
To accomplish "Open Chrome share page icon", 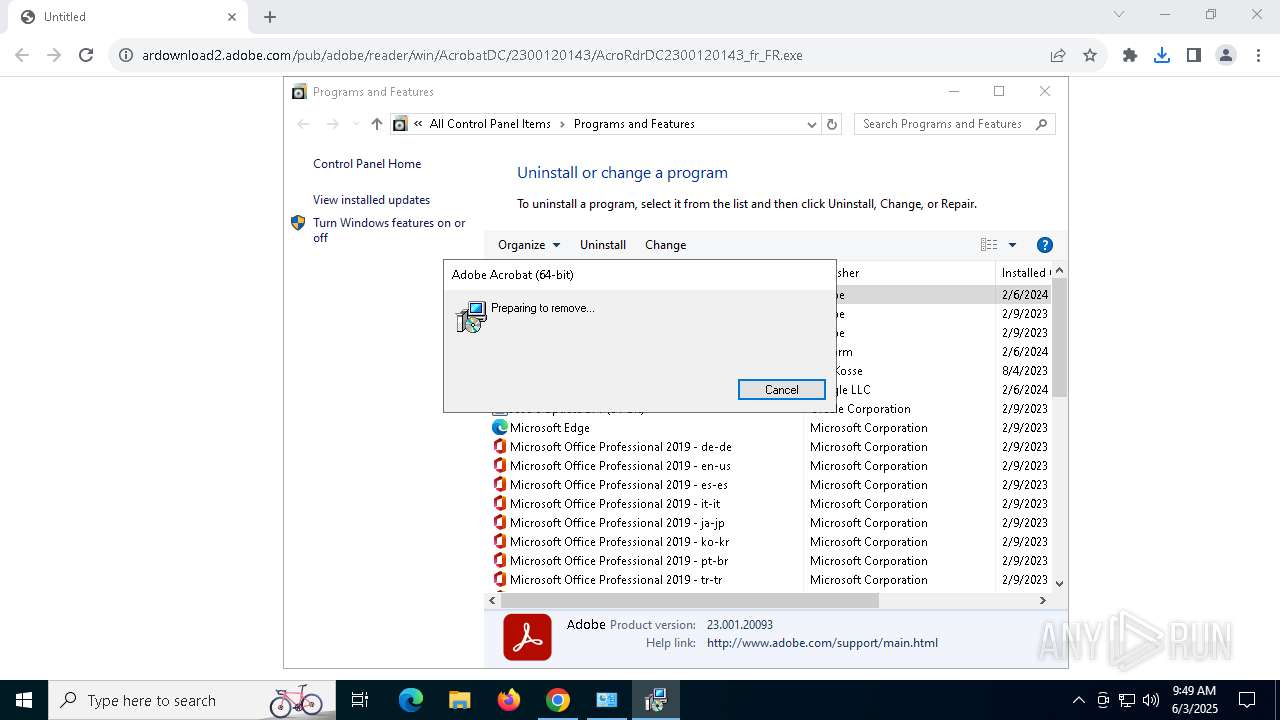I will pyautogui.click(x=1058, y=55).
